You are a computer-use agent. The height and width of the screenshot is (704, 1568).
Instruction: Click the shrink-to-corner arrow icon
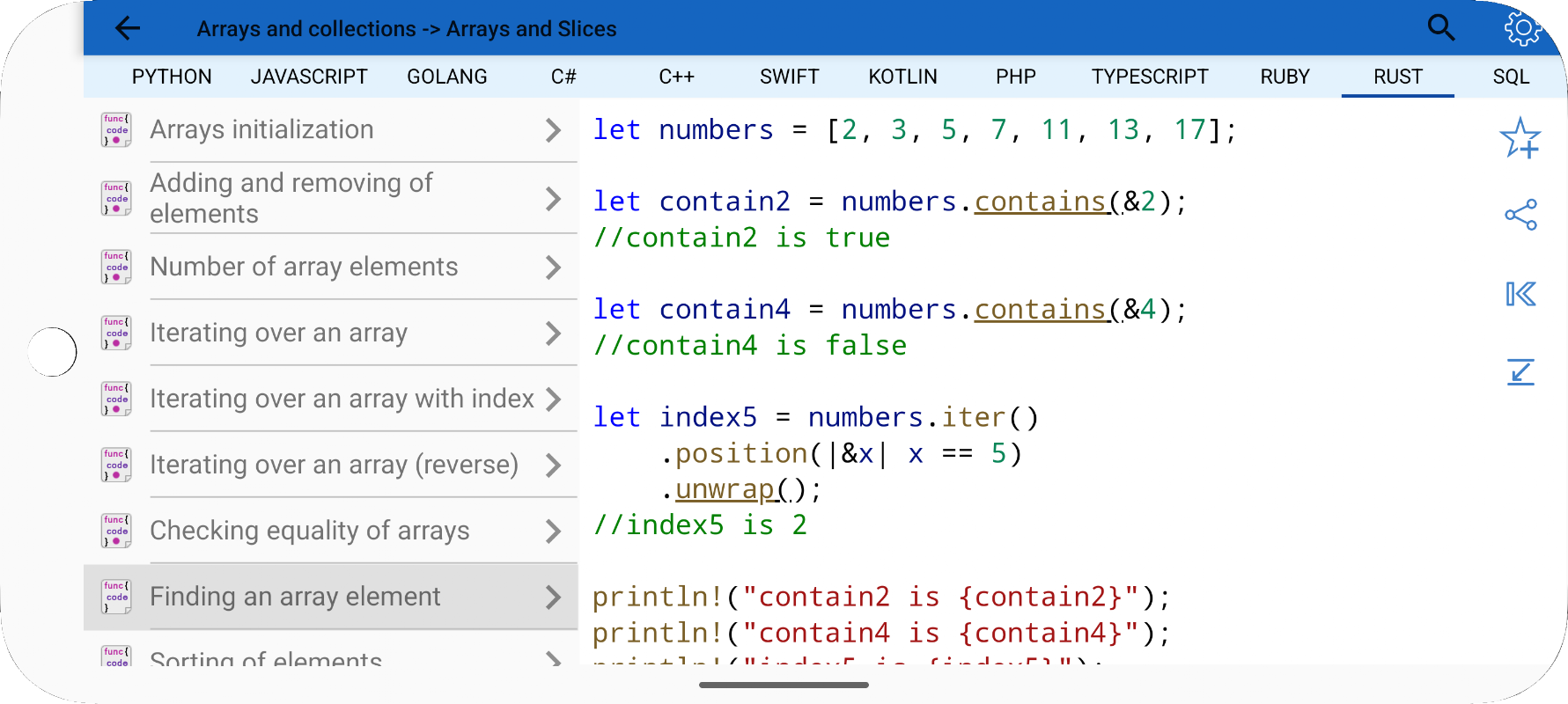(1520, 372)
